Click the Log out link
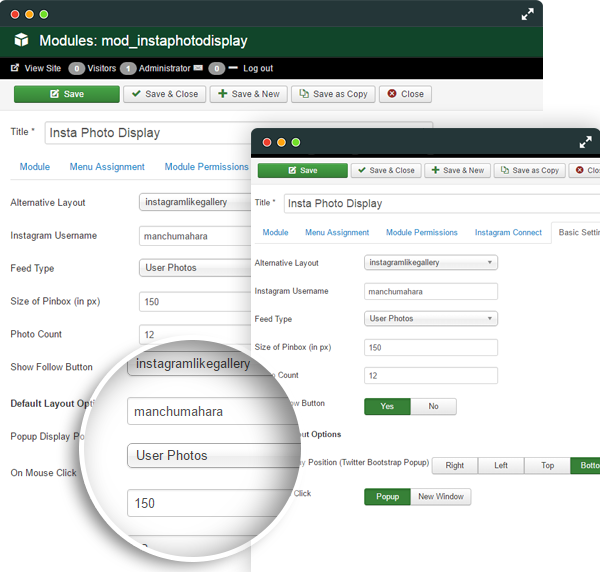This screenshot has width=600, height=572. (x=258, y=68)
